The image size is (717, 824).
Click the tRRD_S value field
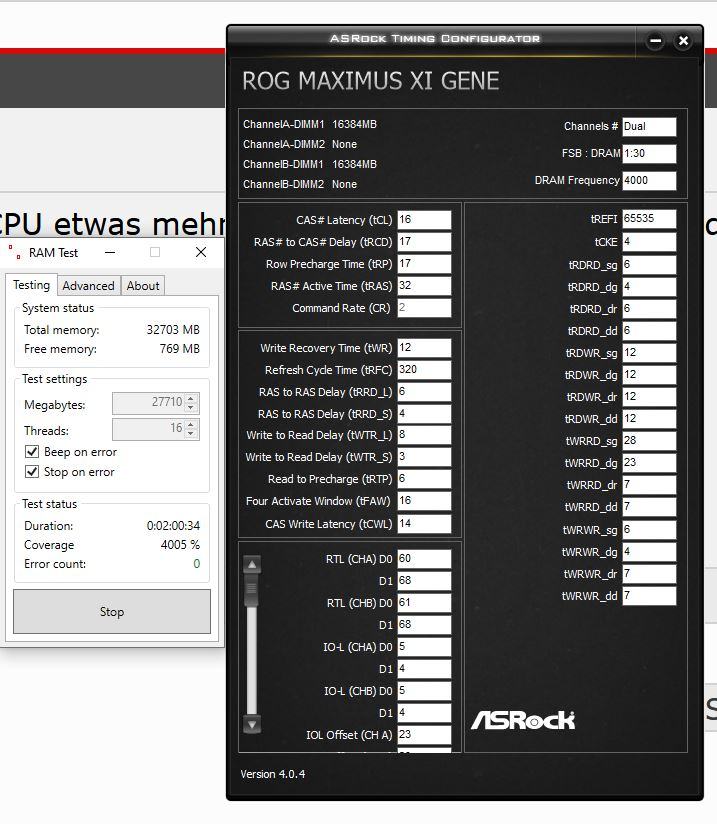tap(424, 414)
